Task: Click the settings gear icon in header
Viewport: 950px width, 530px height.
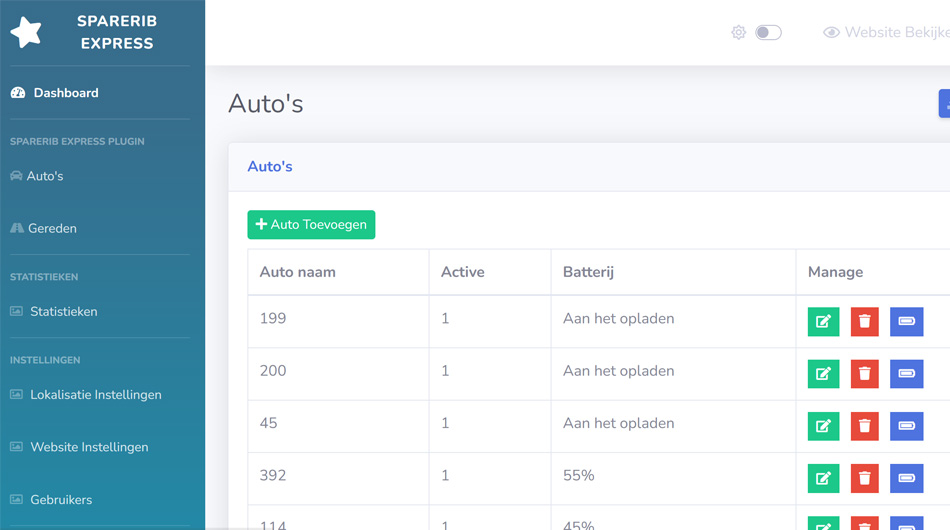Action: [738, 33]
